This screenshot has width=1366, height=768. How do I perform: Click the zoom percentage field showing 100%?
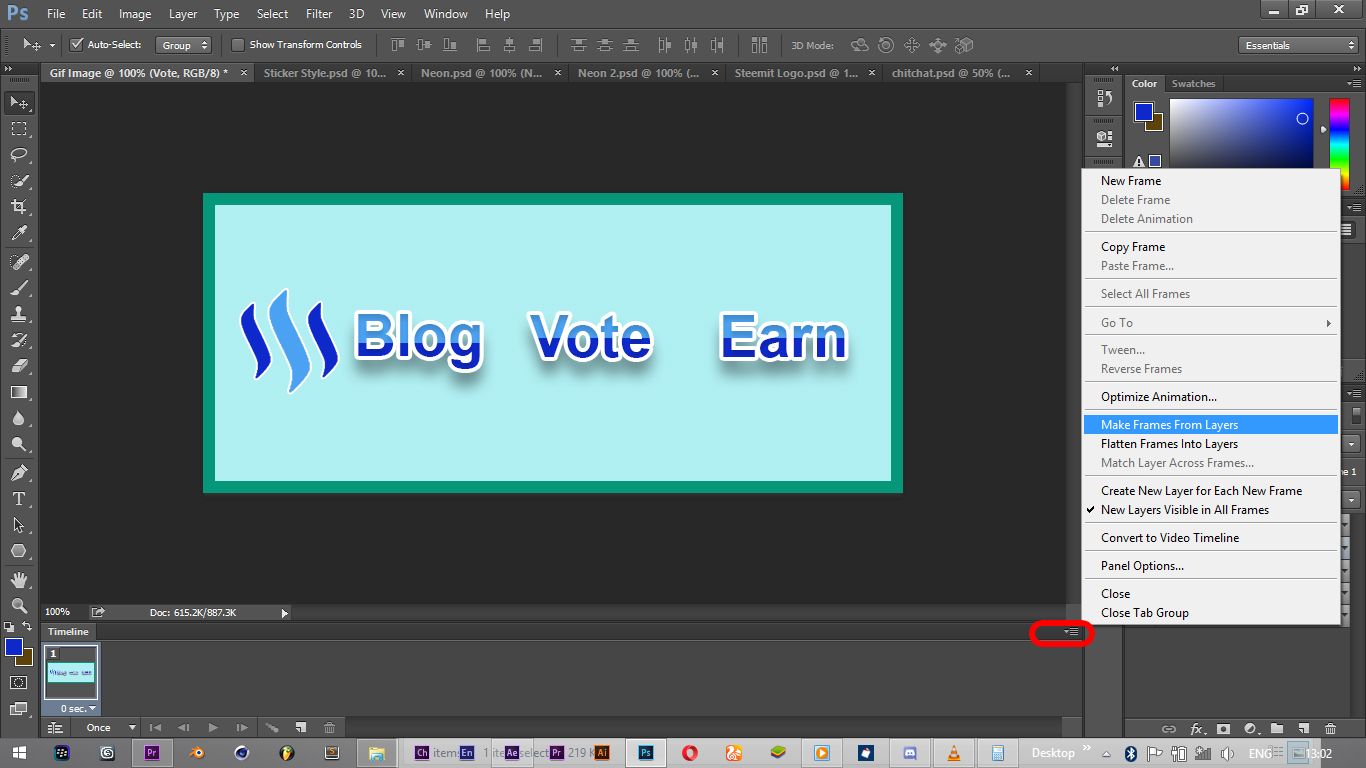point(58,612)
